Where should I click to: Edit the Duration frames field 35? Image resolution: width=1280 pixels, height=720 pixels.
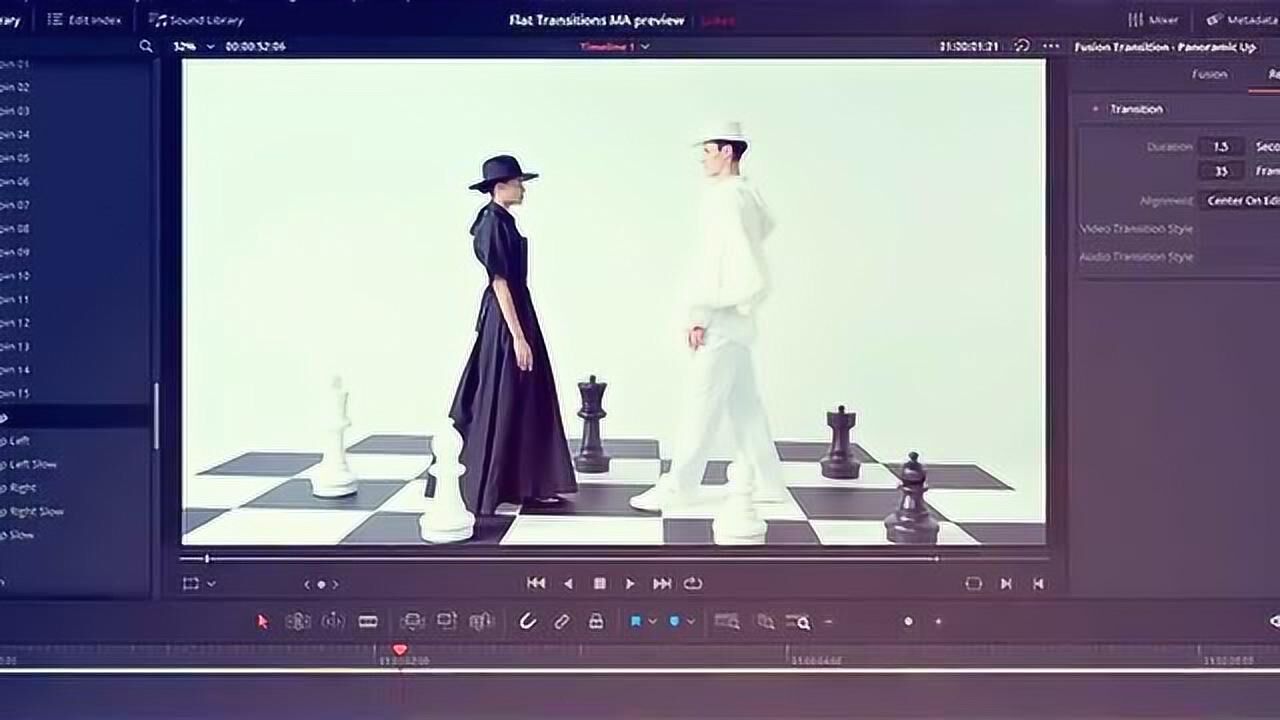pyautogui.click(x=1221, y=171)
